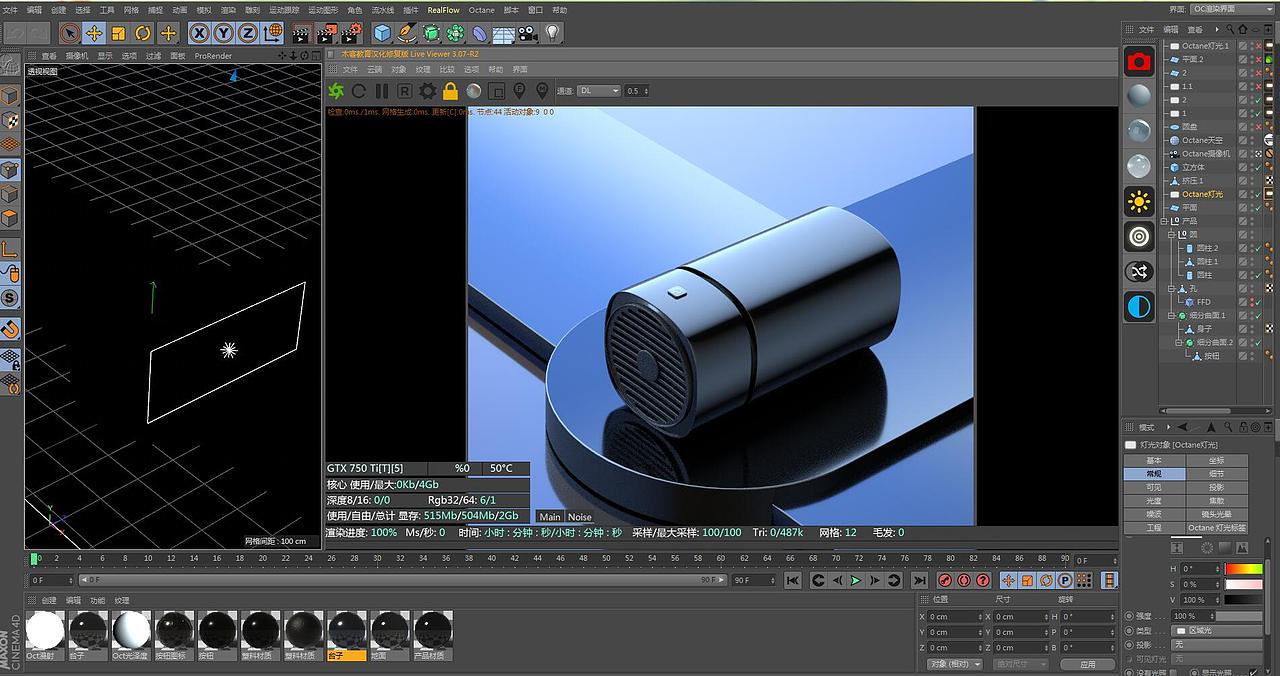This screenshot has height=676, width=1280.
Task: Click the half-blue contrast circle icon
Action: pyautogui.click(x=1138, y=307)
